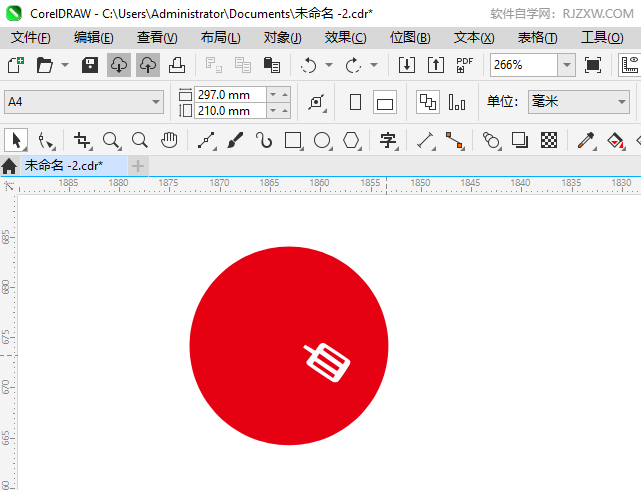Expand the Undo history dropdown

click(x=329, y=65)
